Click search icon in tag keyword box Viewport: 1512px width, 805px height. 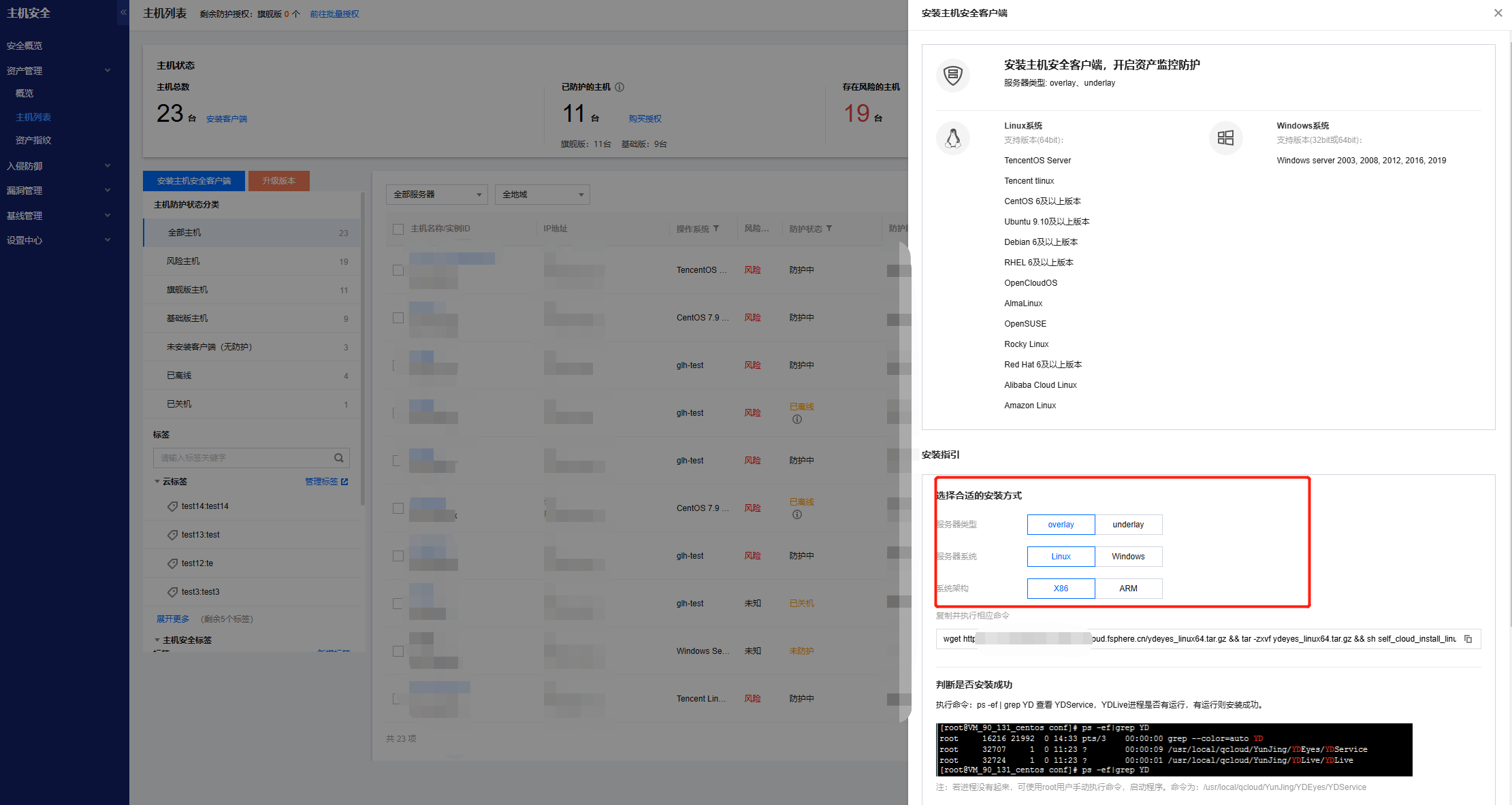338,458
